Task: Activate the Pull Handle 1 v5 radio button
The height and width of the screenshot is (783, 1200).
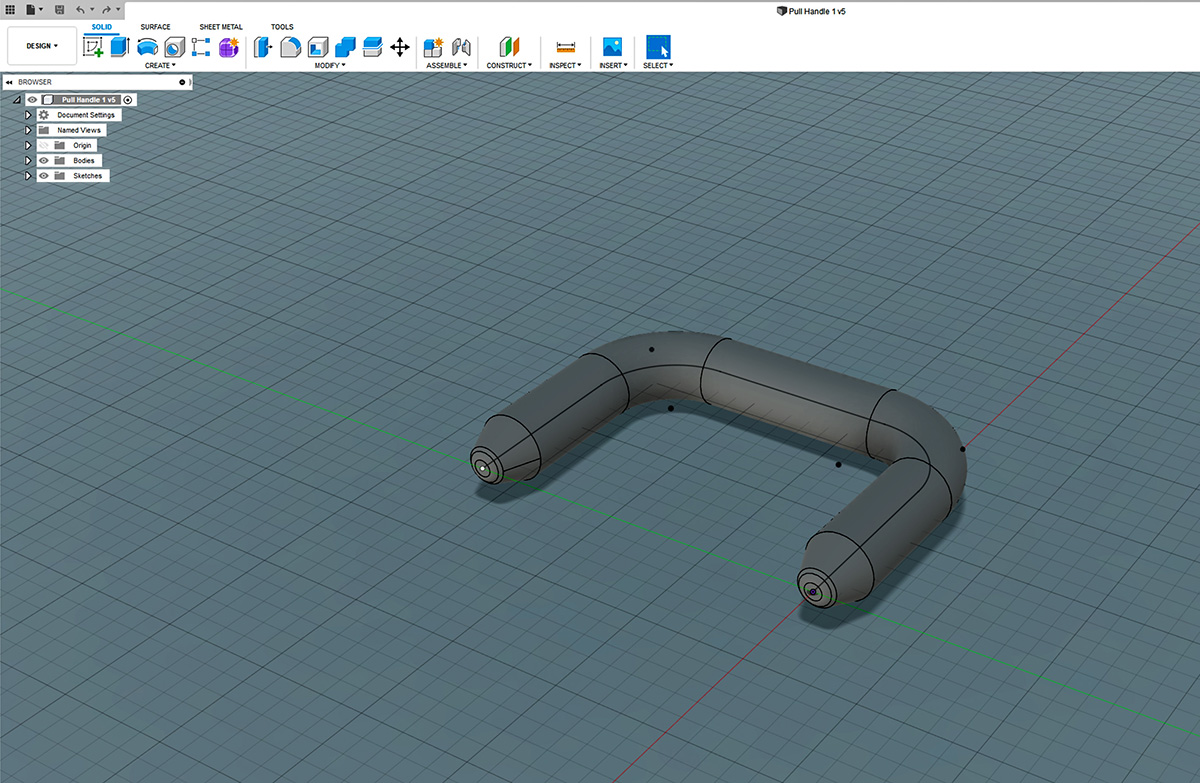Action: tap(128, 100)
